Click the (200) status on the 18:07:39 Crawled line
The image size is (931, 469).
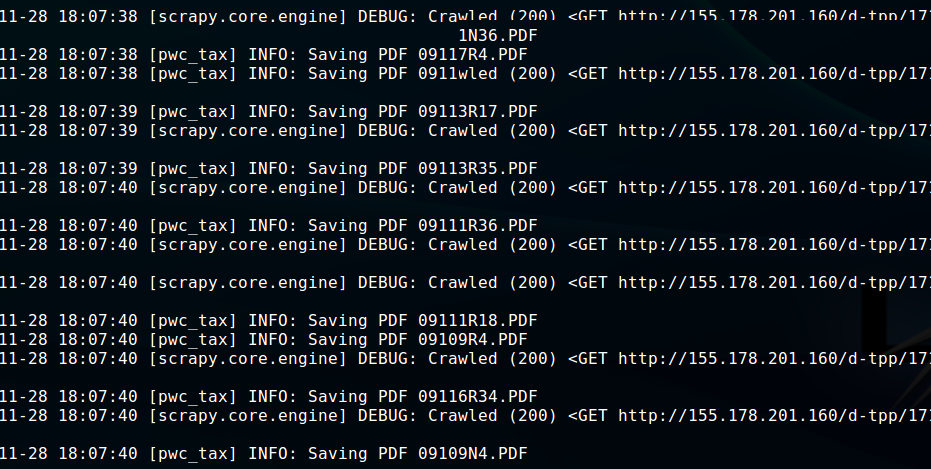click(x=533, y=131)
